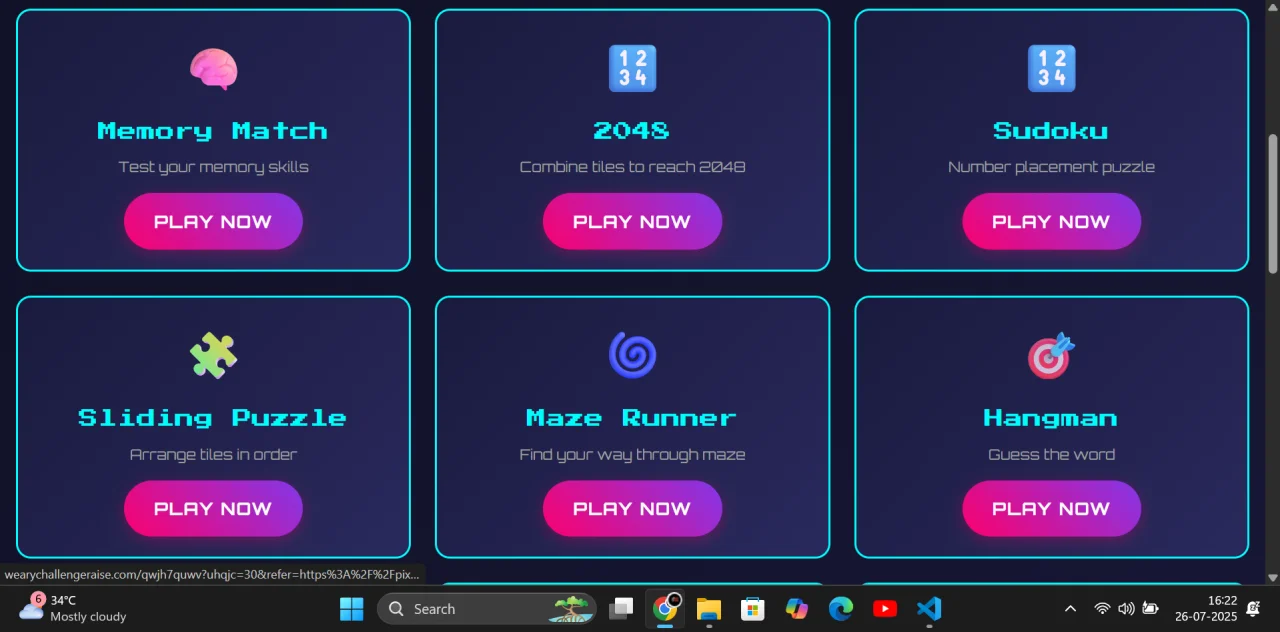Expand hidden system tray icons chevron
Screen dimensions: 1280x632
1070,608
